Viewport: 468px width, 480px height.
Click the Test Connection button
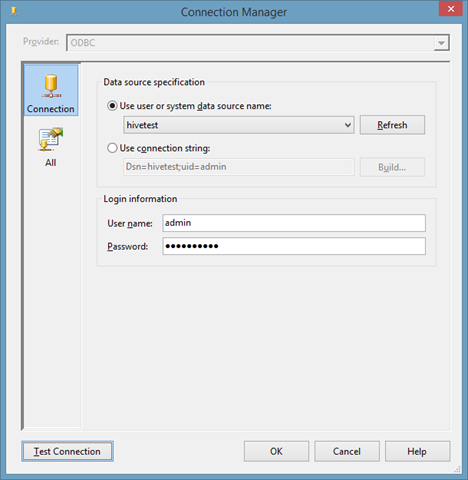[x=67, y=451]
